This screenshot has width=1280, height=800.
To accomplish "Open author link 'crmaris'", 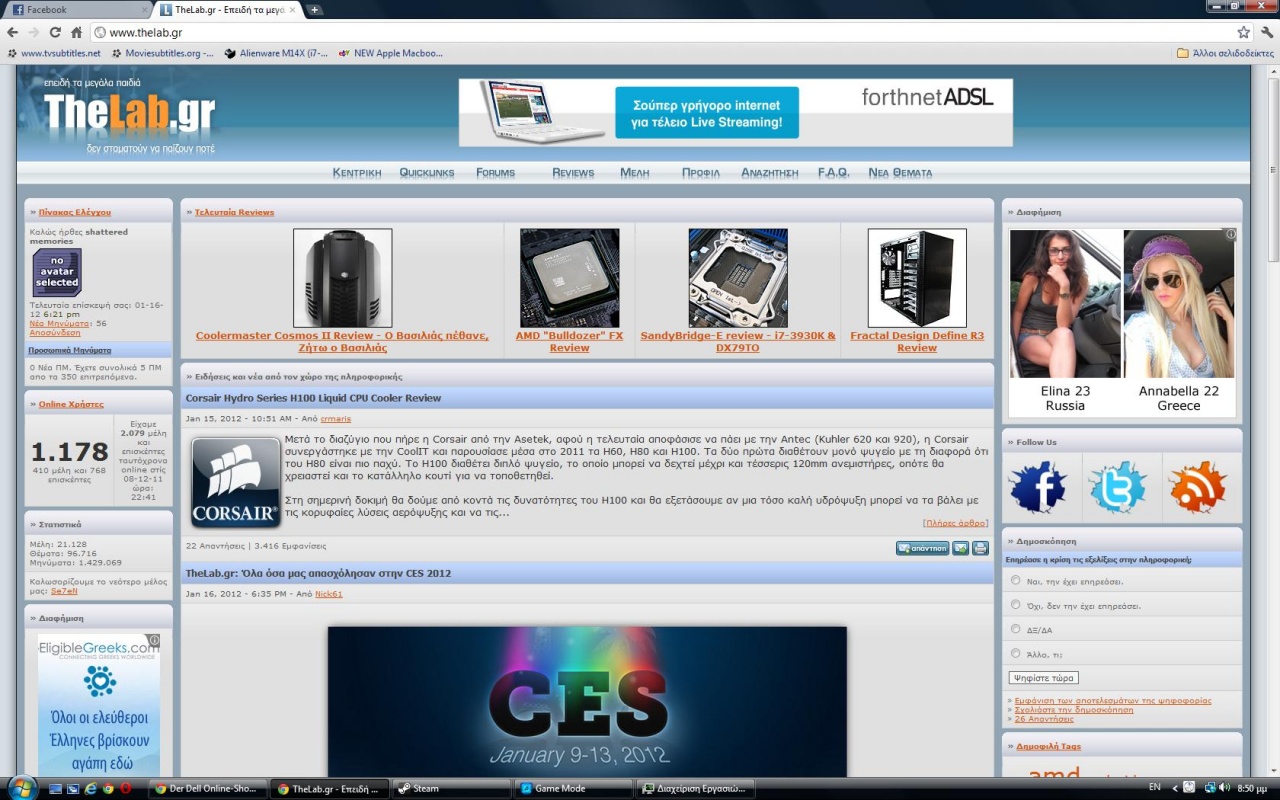I will point(336,419).
